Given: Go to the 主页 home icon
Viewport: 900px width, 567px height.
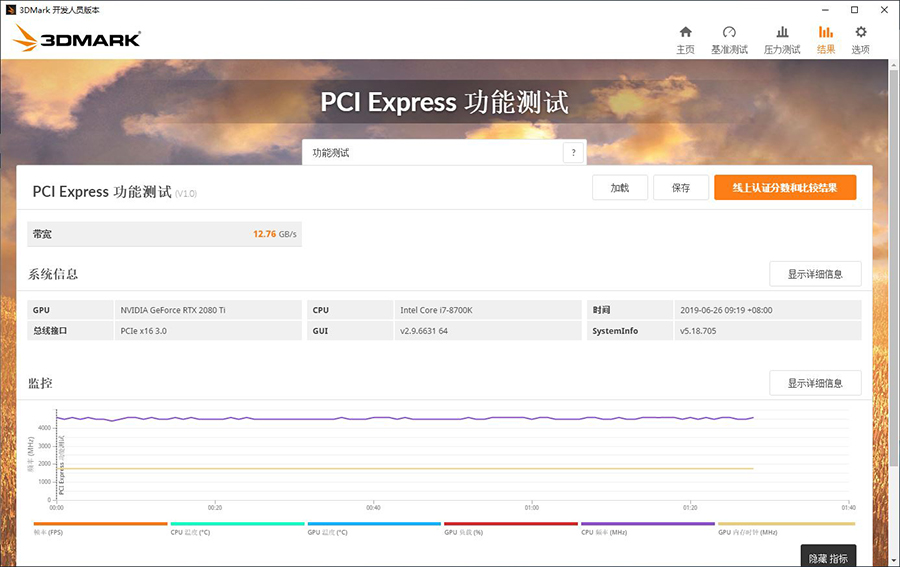Looking at the screenshot, I should (685, 39).
